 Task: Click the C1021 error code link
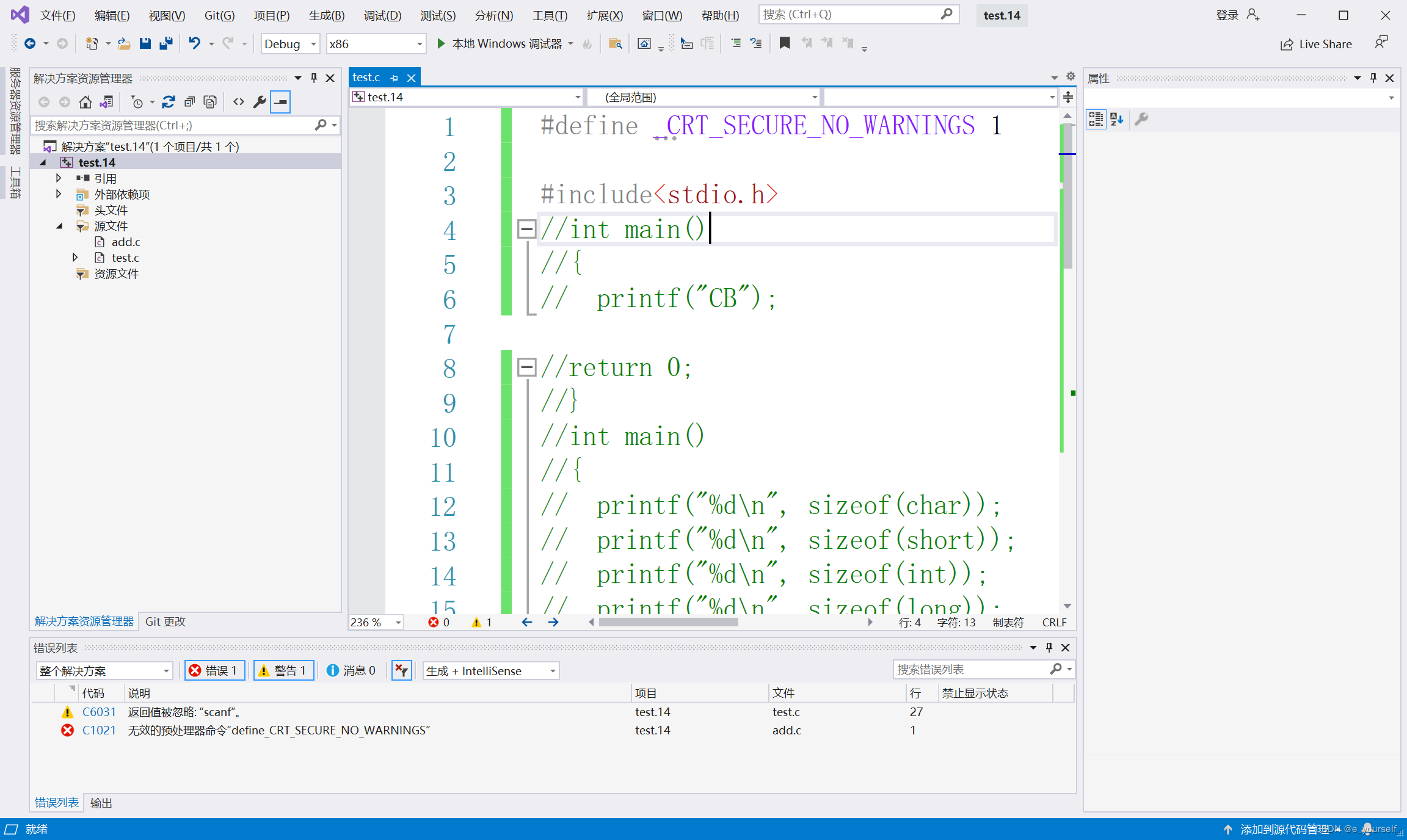point(100,730)
